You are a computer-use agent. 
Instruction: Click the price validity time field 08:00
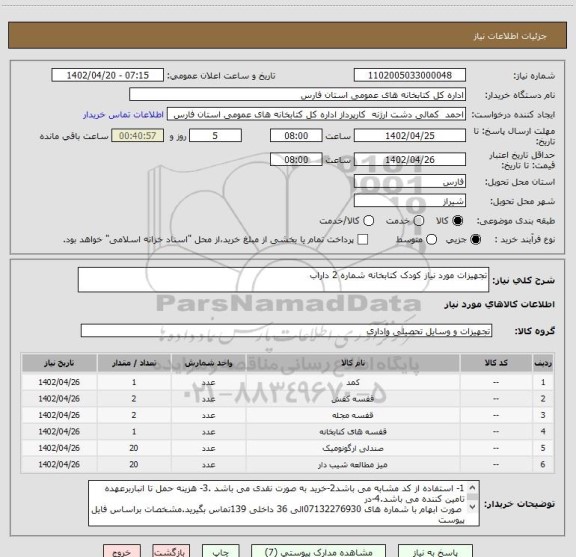296,159
